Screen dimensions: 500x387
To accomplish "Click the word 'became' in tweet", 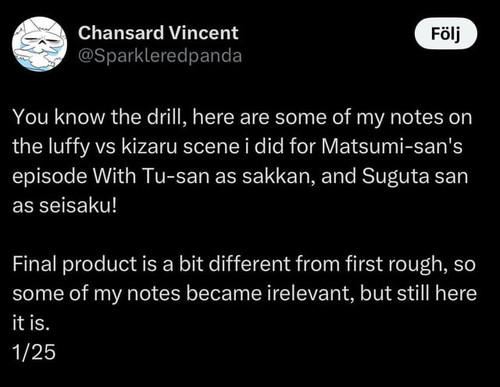I will point(223,293).
